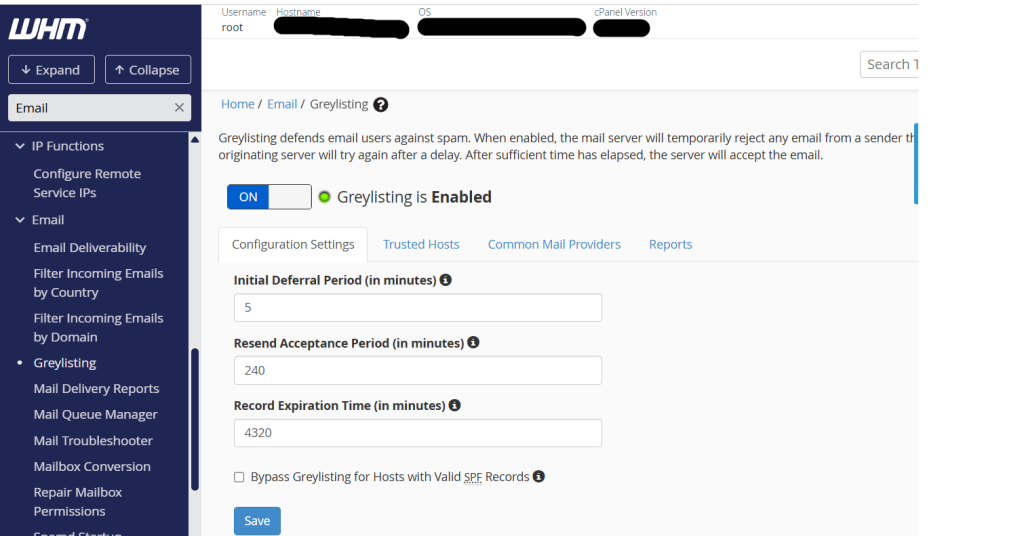Switch to the Trusted Hosts tab
1024x536 pixels.
pyautogui.click(x=421, y=244)
